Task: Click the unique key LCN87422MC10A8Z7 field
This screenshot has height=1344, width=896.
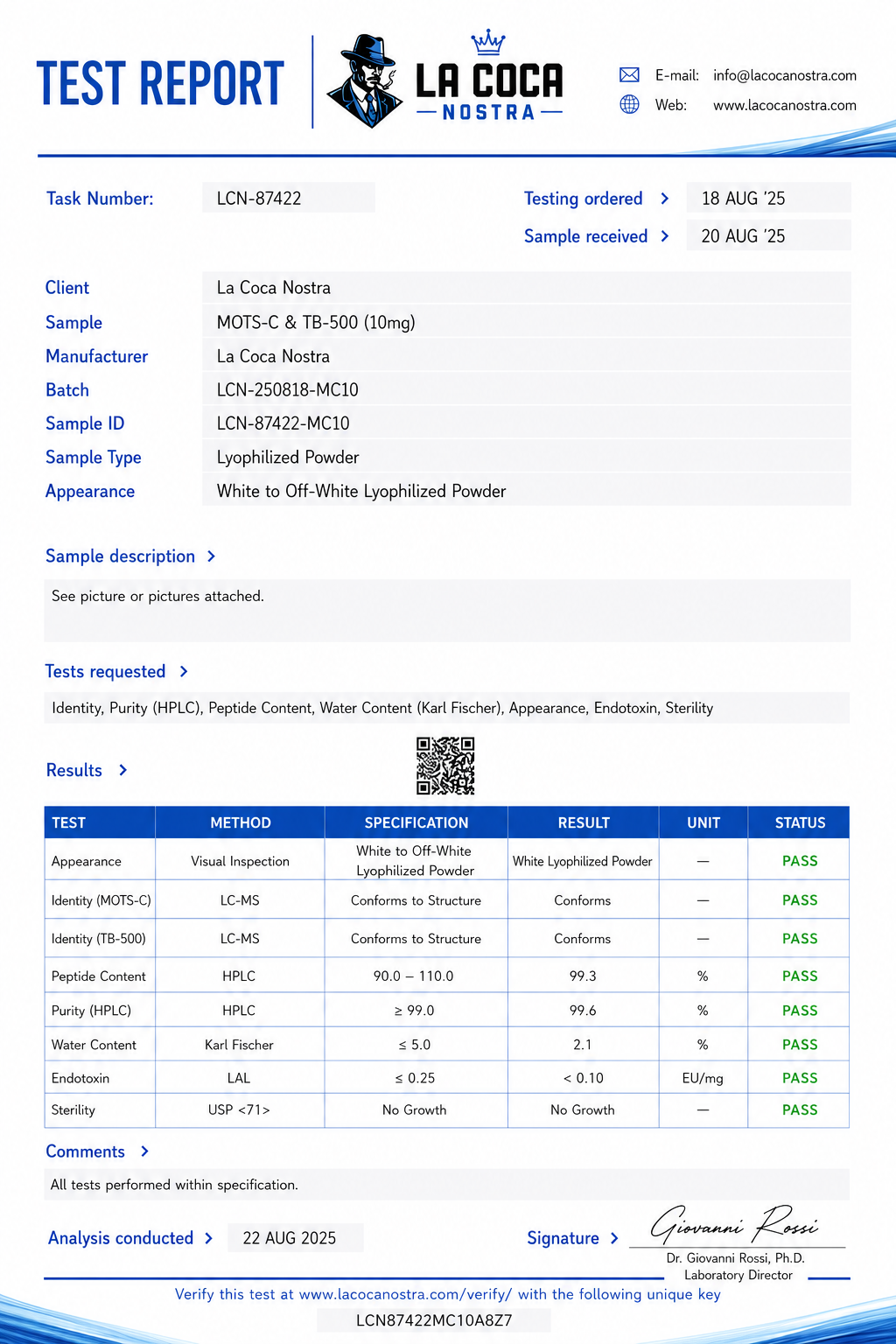Action: [434, 1320]
